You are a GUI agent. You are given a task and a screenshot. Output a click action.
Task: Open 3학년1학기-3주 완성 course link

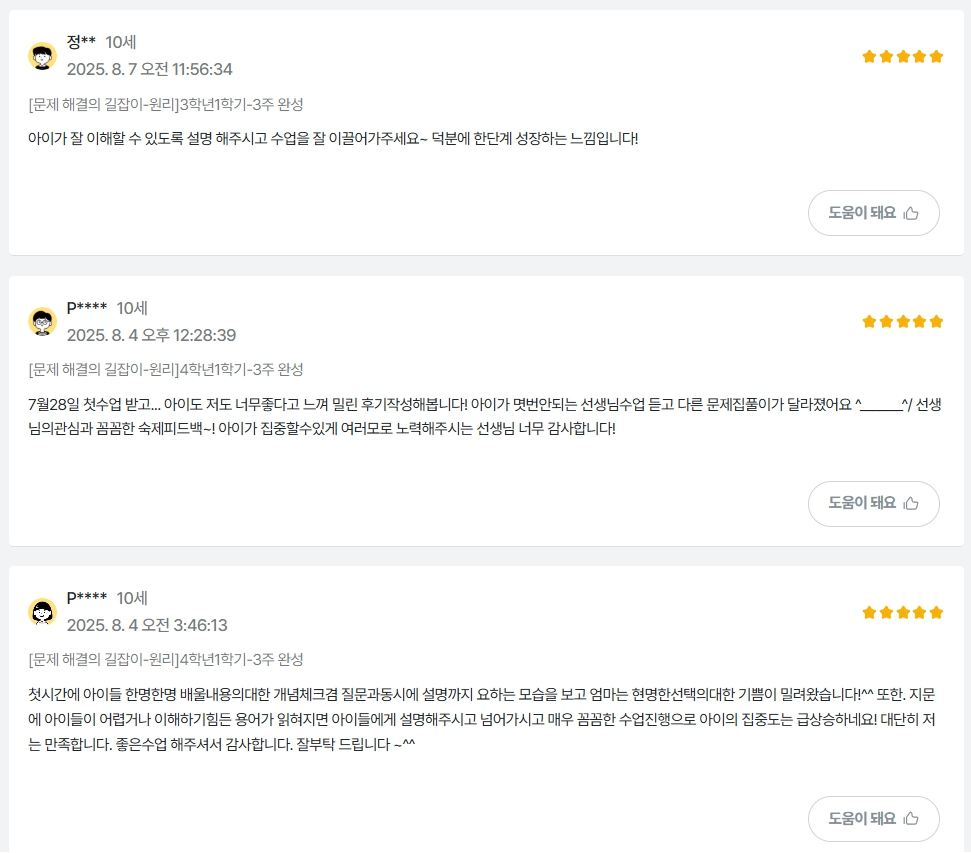click(x=166, y=104)
